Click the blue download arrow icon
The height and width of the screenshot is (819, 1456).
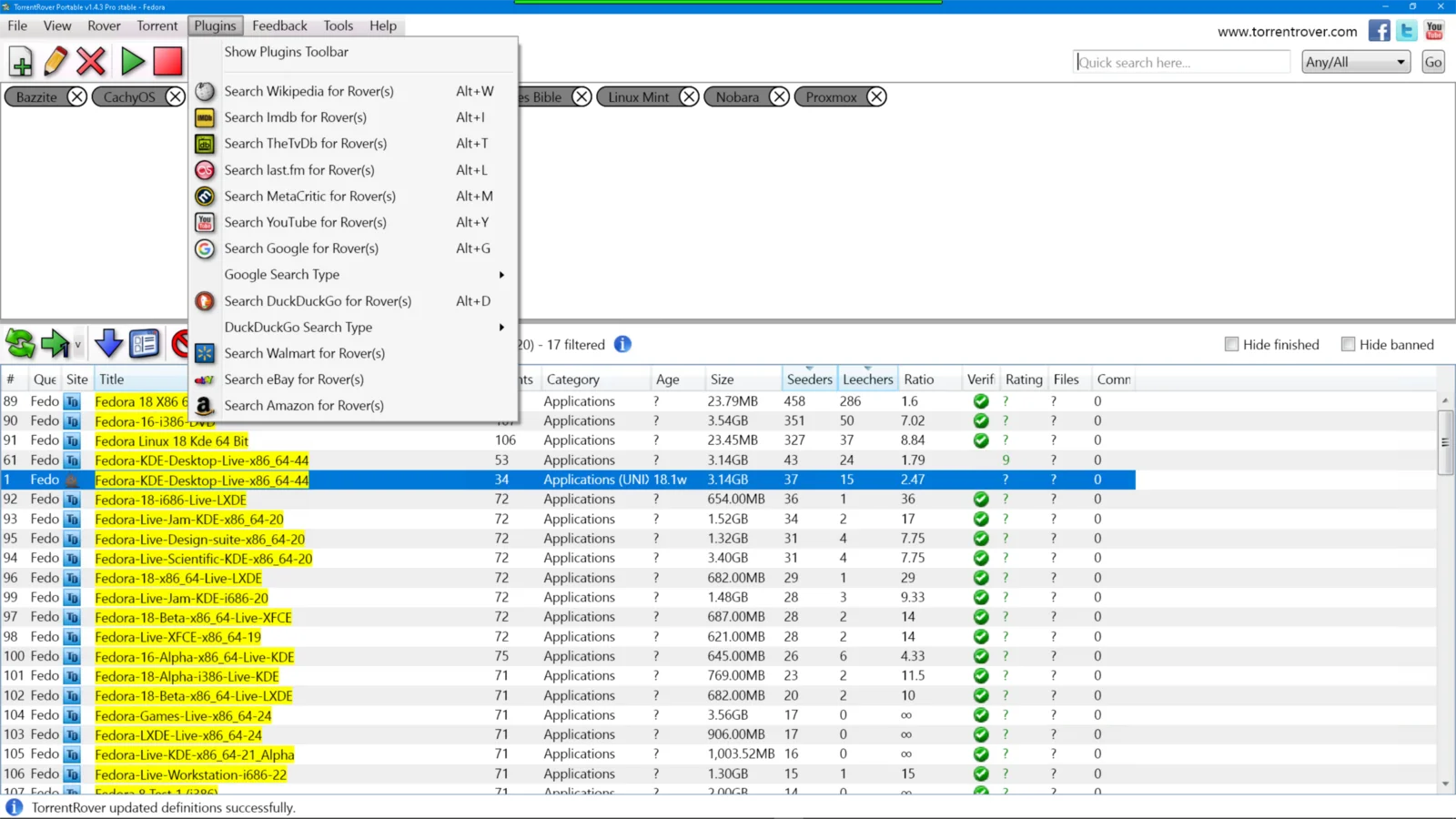click(x=108, y=343)
